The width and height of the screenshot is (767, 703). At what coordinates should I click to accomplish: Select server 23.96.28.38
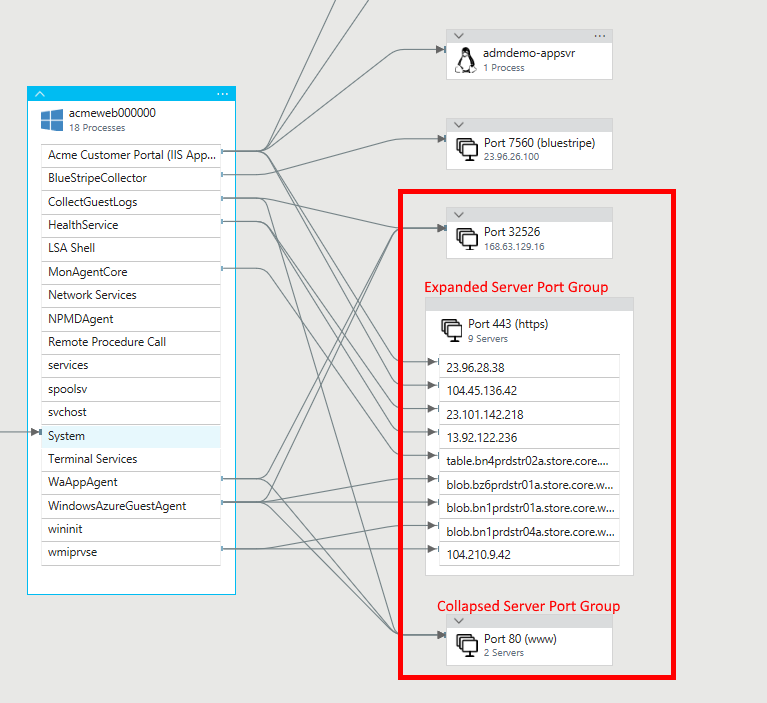529,367
